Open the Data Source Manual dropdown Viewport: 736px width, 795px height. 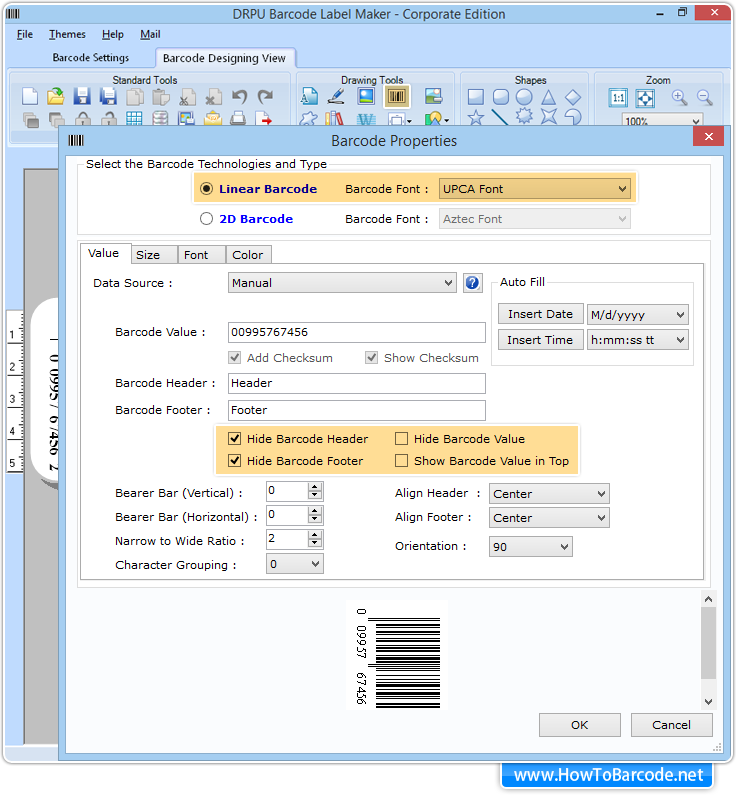click(x=342, y=283)
